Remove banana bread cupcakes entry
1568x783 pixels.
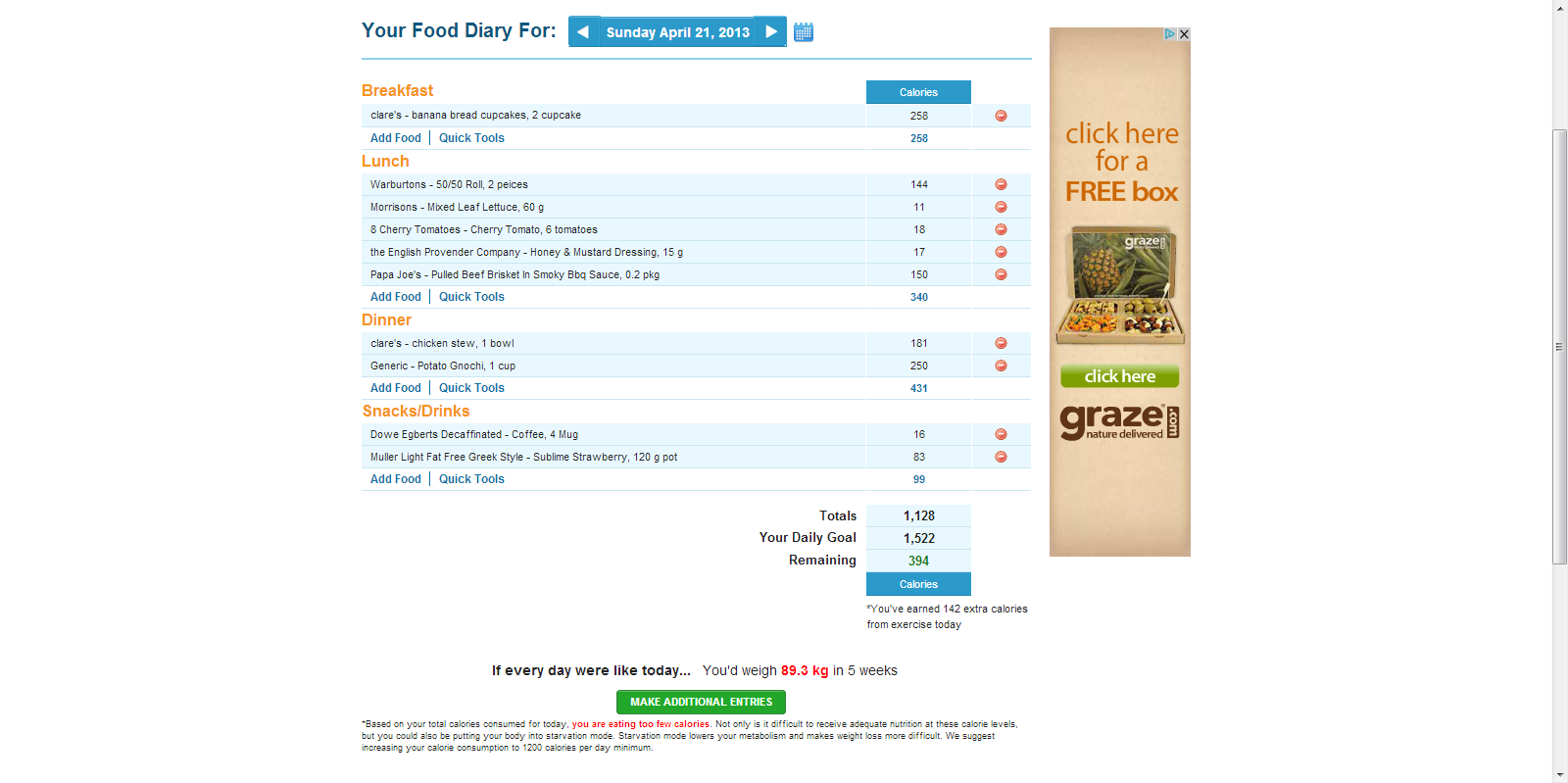click(x=1001, y=116)
